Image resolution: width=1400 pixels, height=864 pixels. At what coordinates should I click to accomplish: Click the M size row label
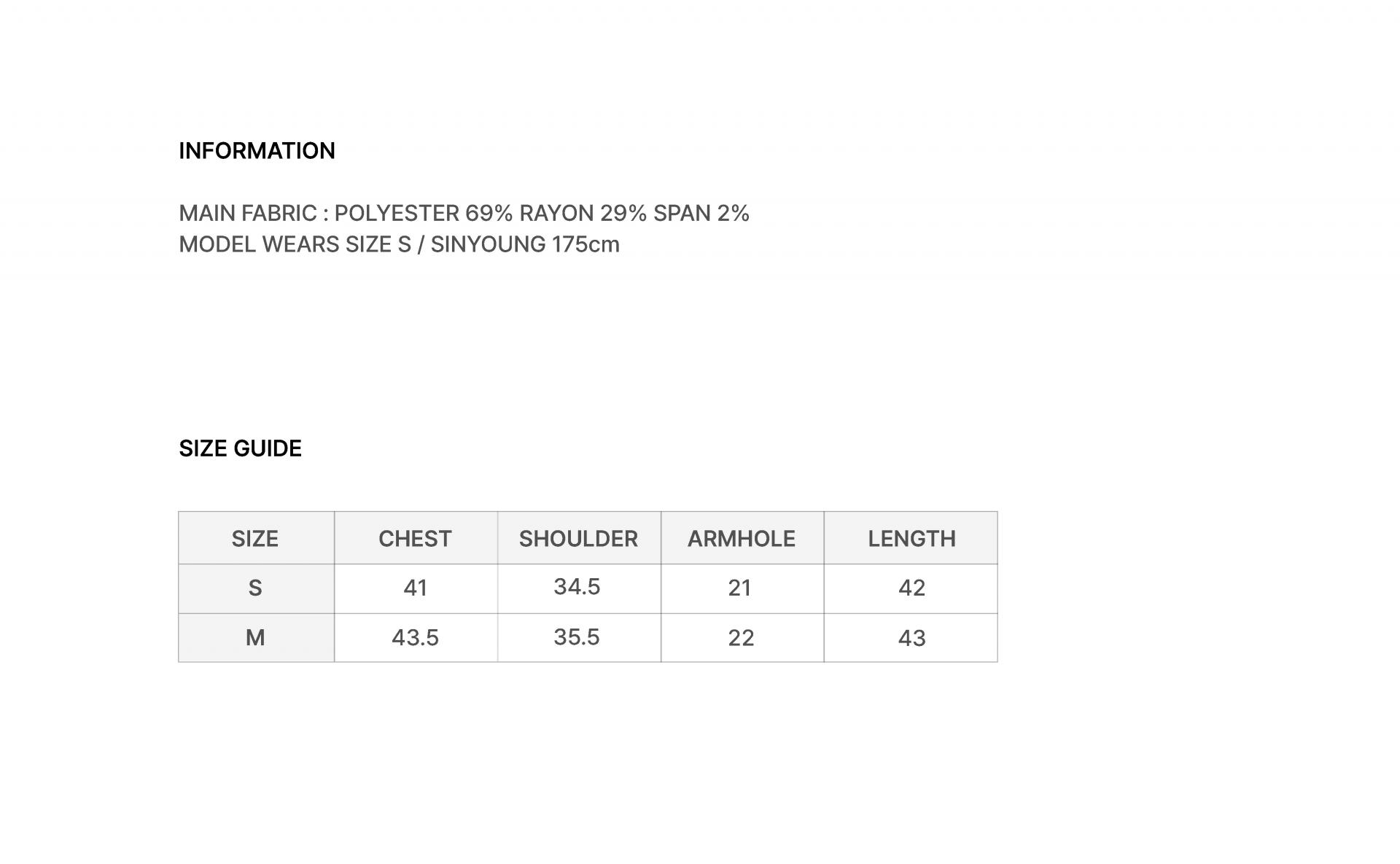(x=256, y=638)
